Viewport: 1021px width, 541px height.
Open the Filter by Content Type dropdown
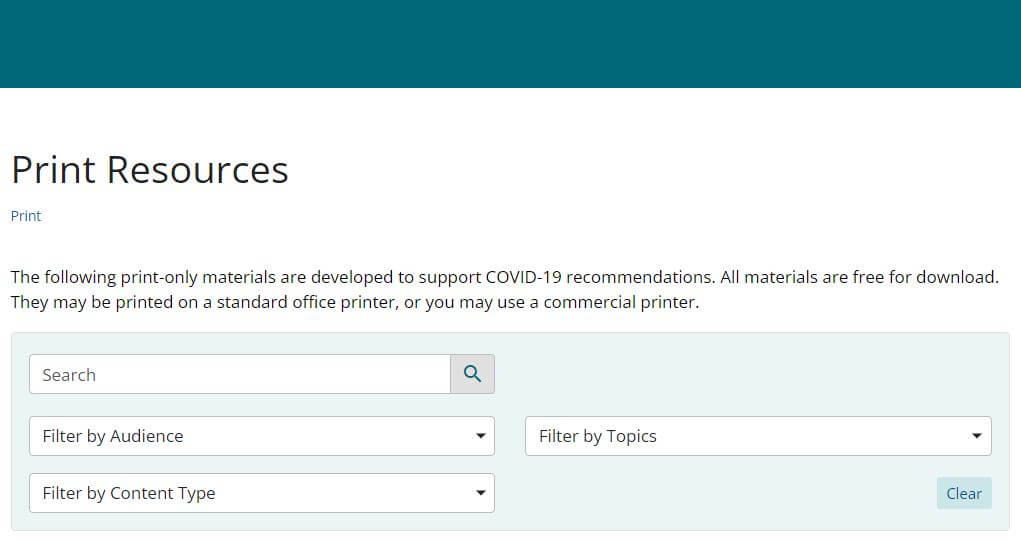[x=262, y=493]
